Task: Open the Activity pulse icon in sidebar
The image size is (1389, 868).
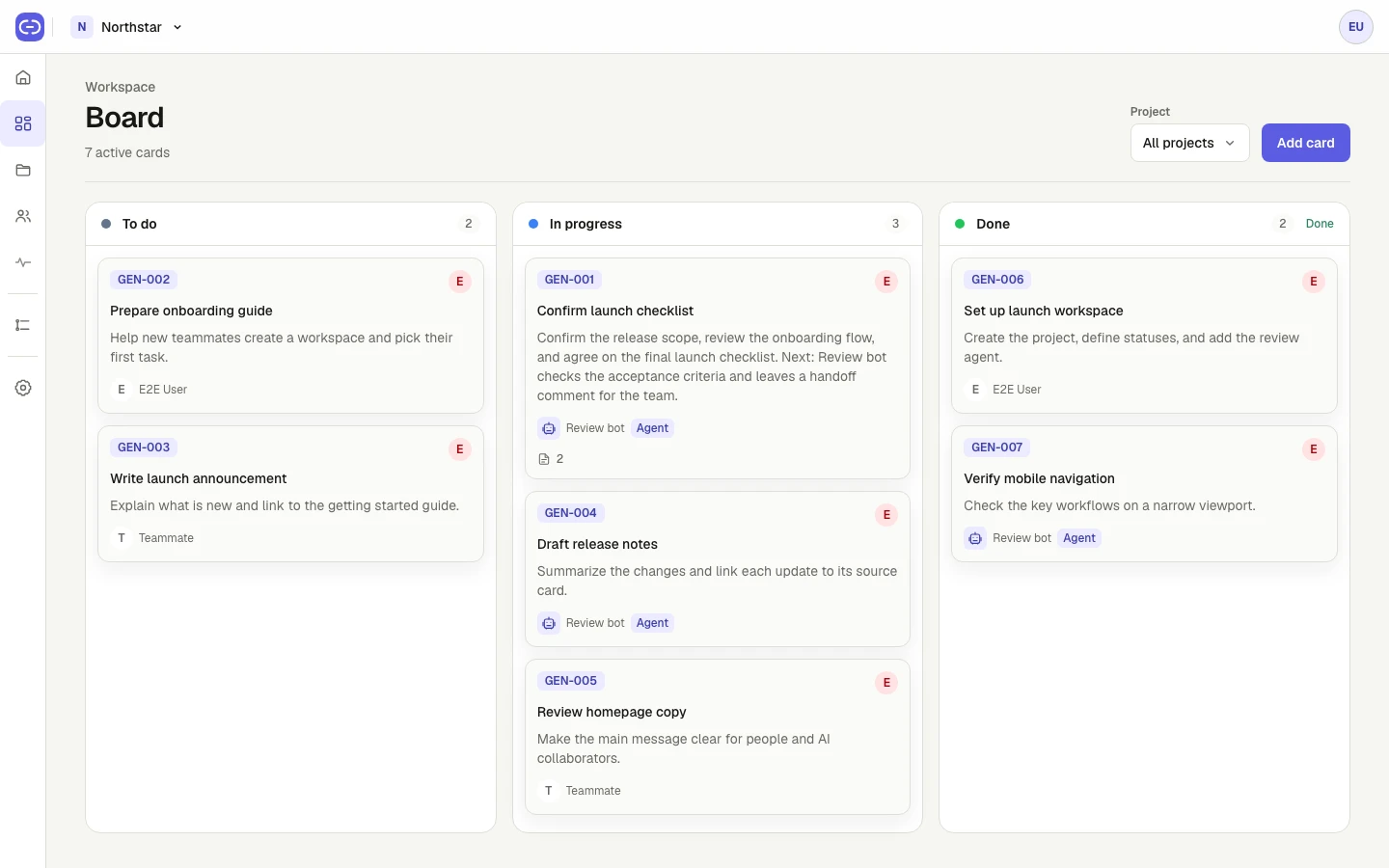Action: (23, 262)
